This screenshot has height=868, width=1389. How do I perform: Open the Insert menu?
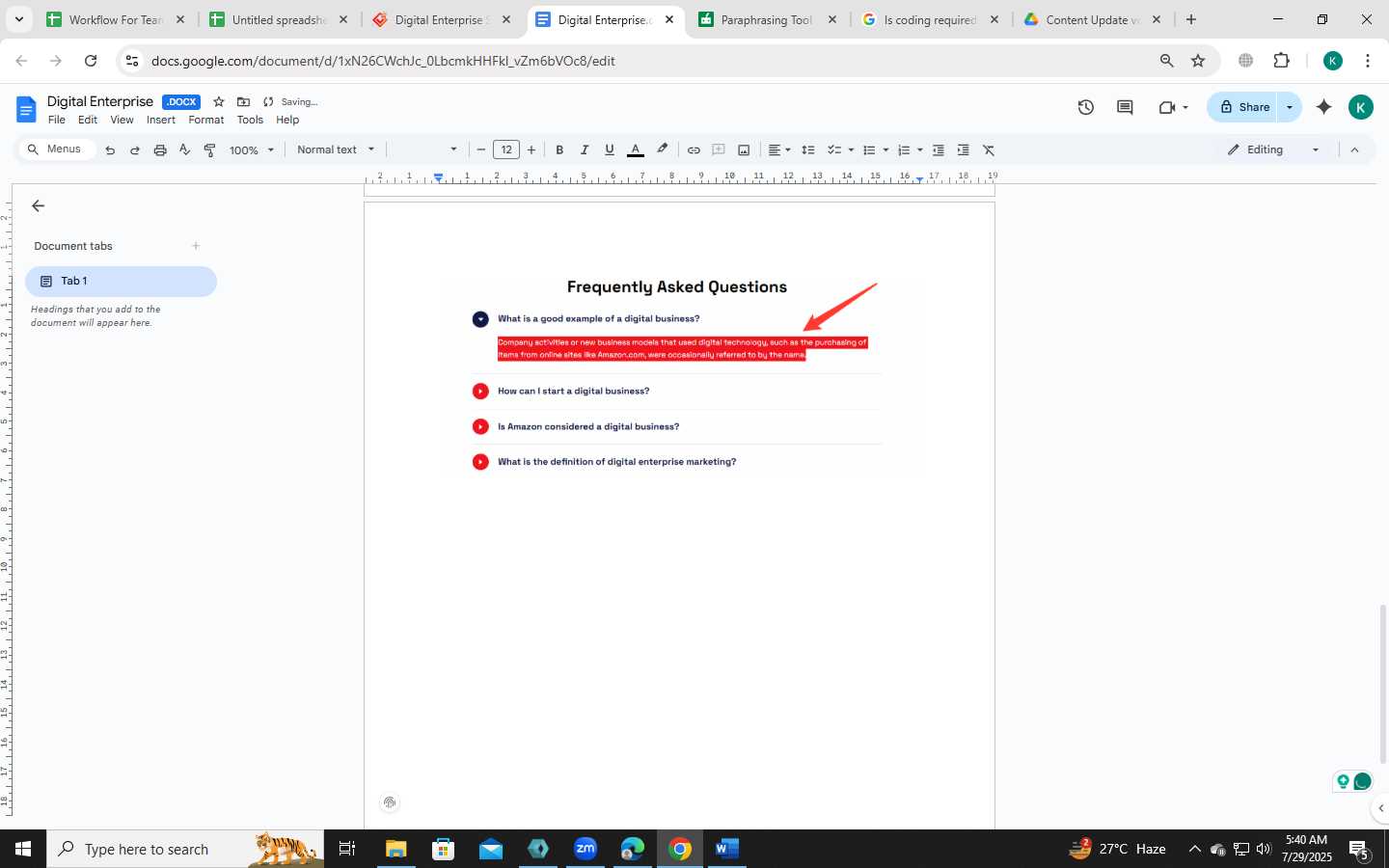[x=161, y=121]
